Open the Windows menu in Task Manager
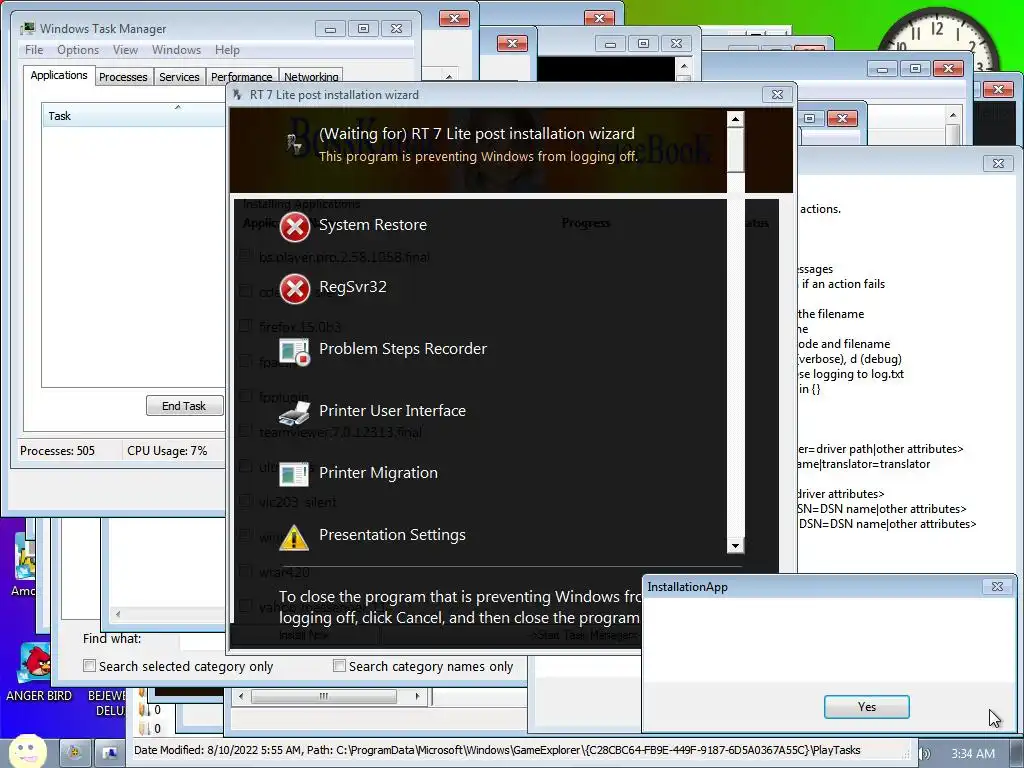Screen dimensions: 1024x768 pyautogui.click(x=176, y=50)
